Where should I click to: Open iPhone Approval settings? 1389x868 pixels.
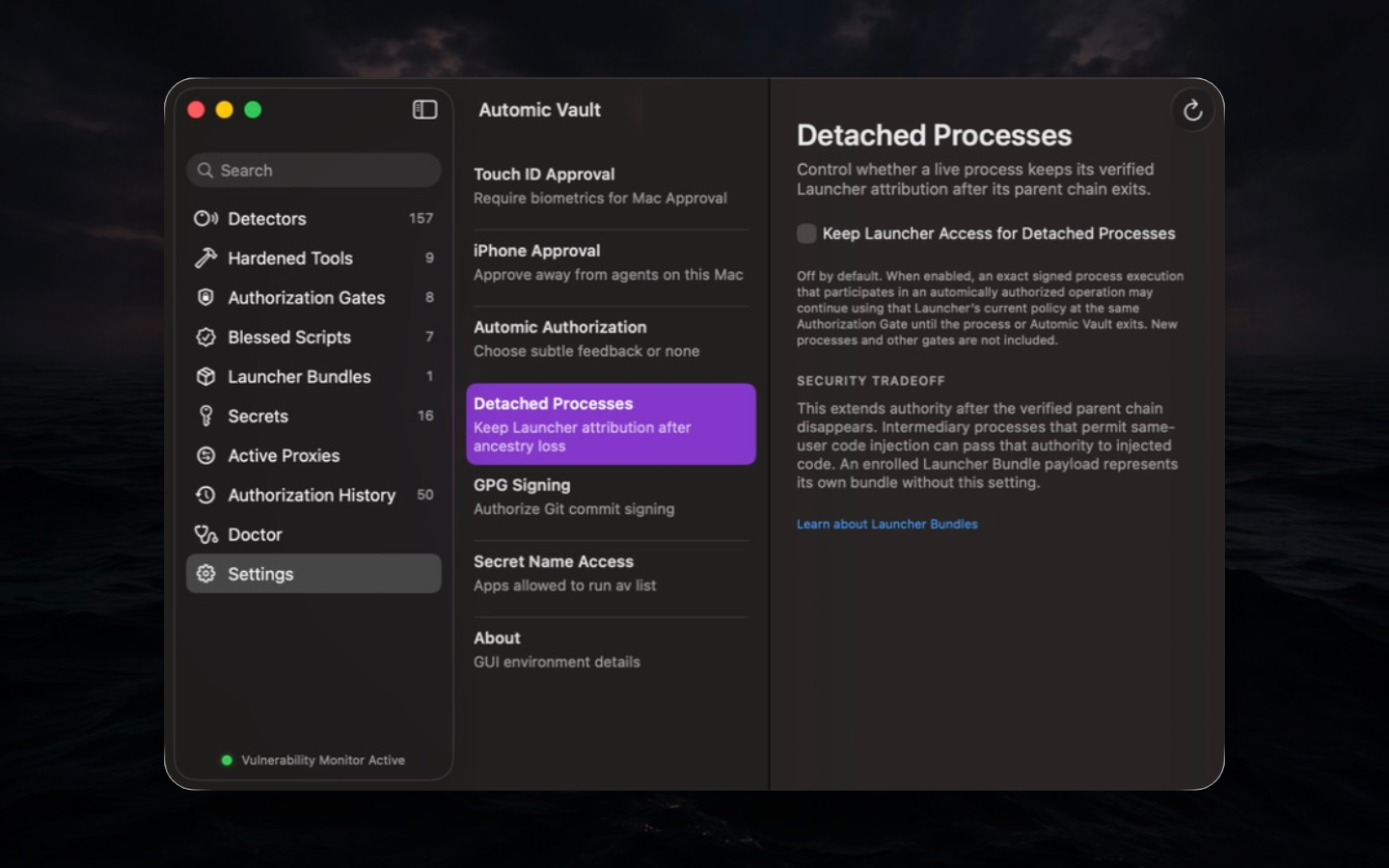[611, 262]
